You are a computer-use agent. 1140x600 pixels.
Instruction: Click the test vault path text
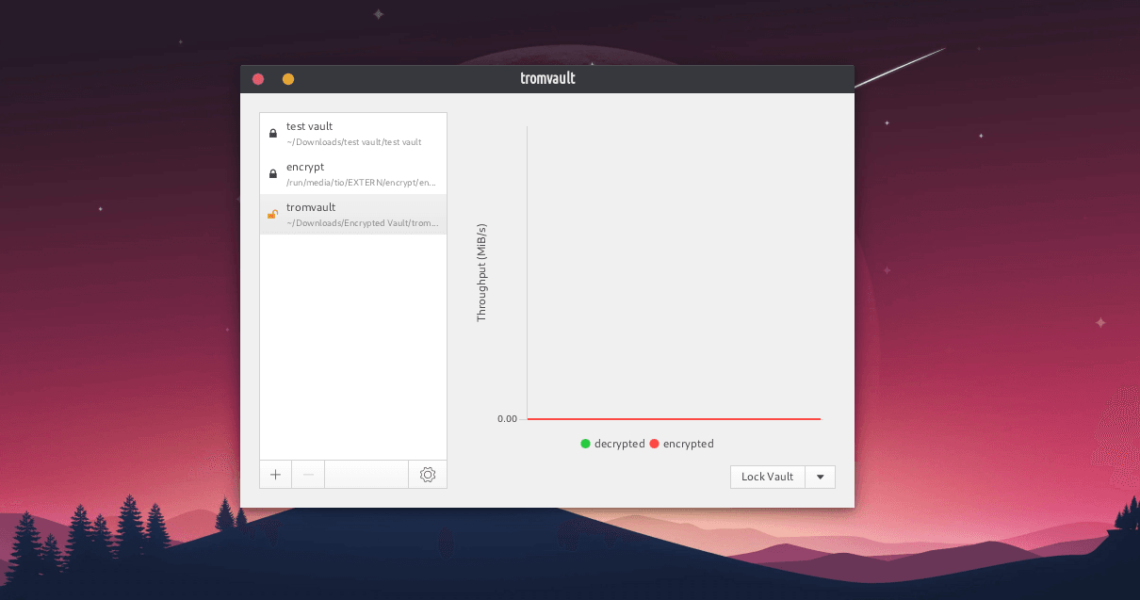click(354, 142)
